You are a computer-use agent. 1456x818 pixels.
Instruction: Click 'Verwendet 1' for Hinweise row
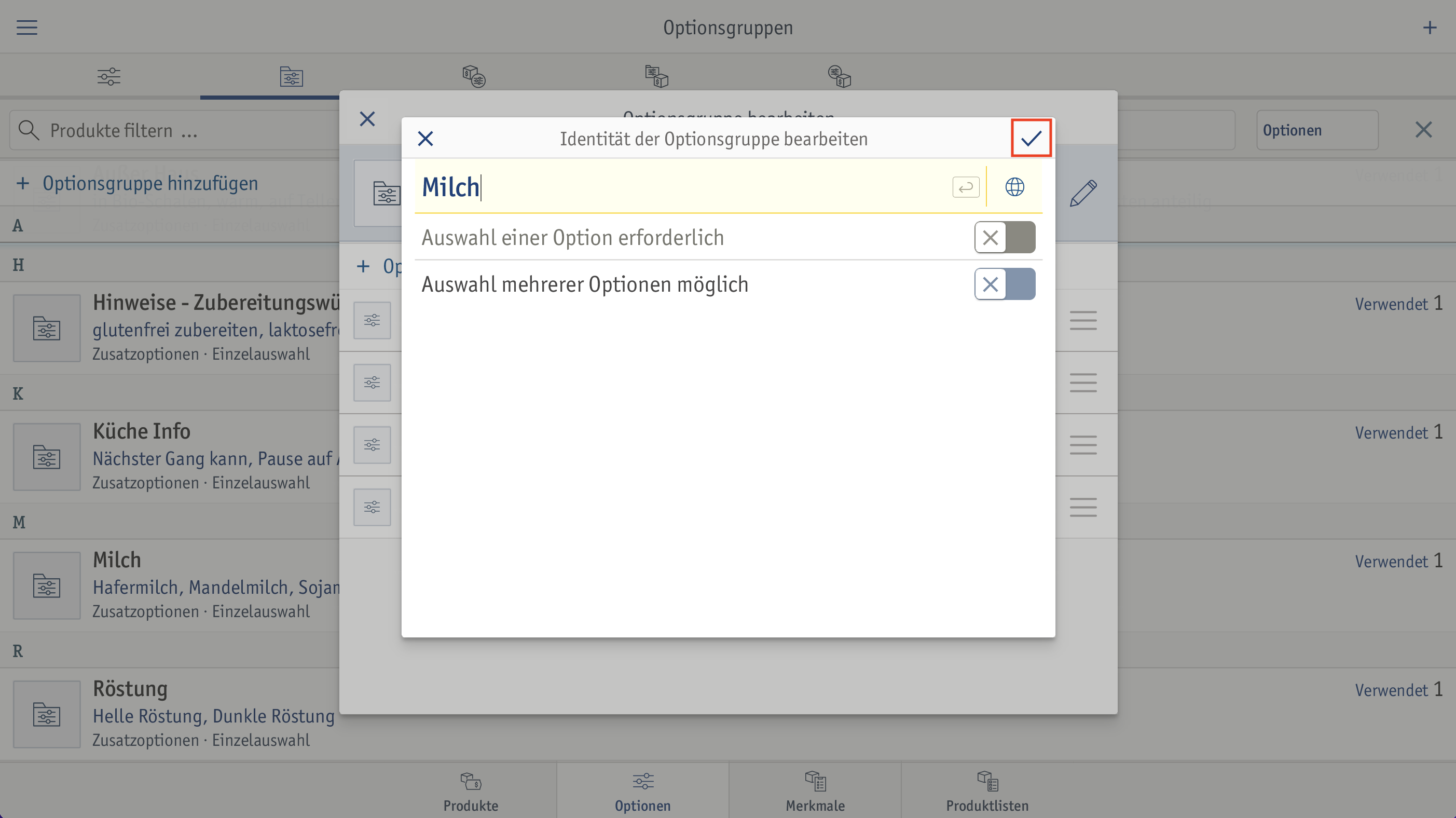pos(1399,304)
